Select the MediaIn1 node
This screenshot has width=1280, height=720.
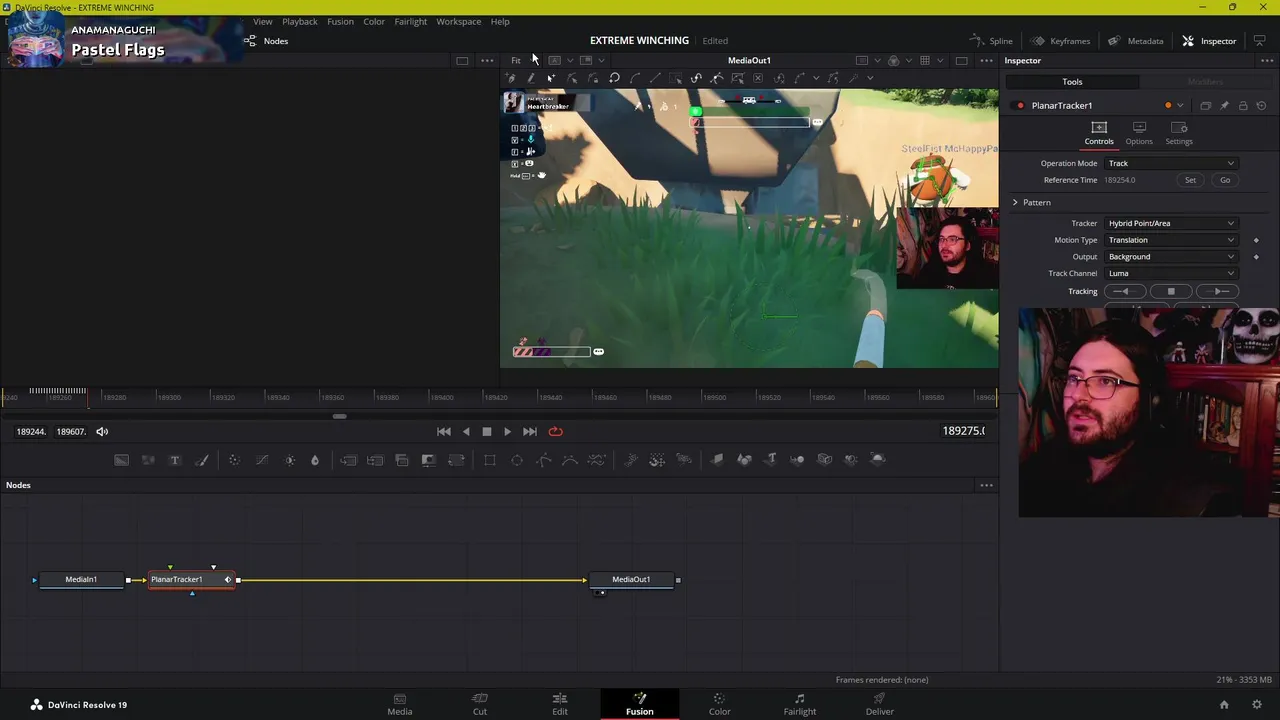point(81,580)
